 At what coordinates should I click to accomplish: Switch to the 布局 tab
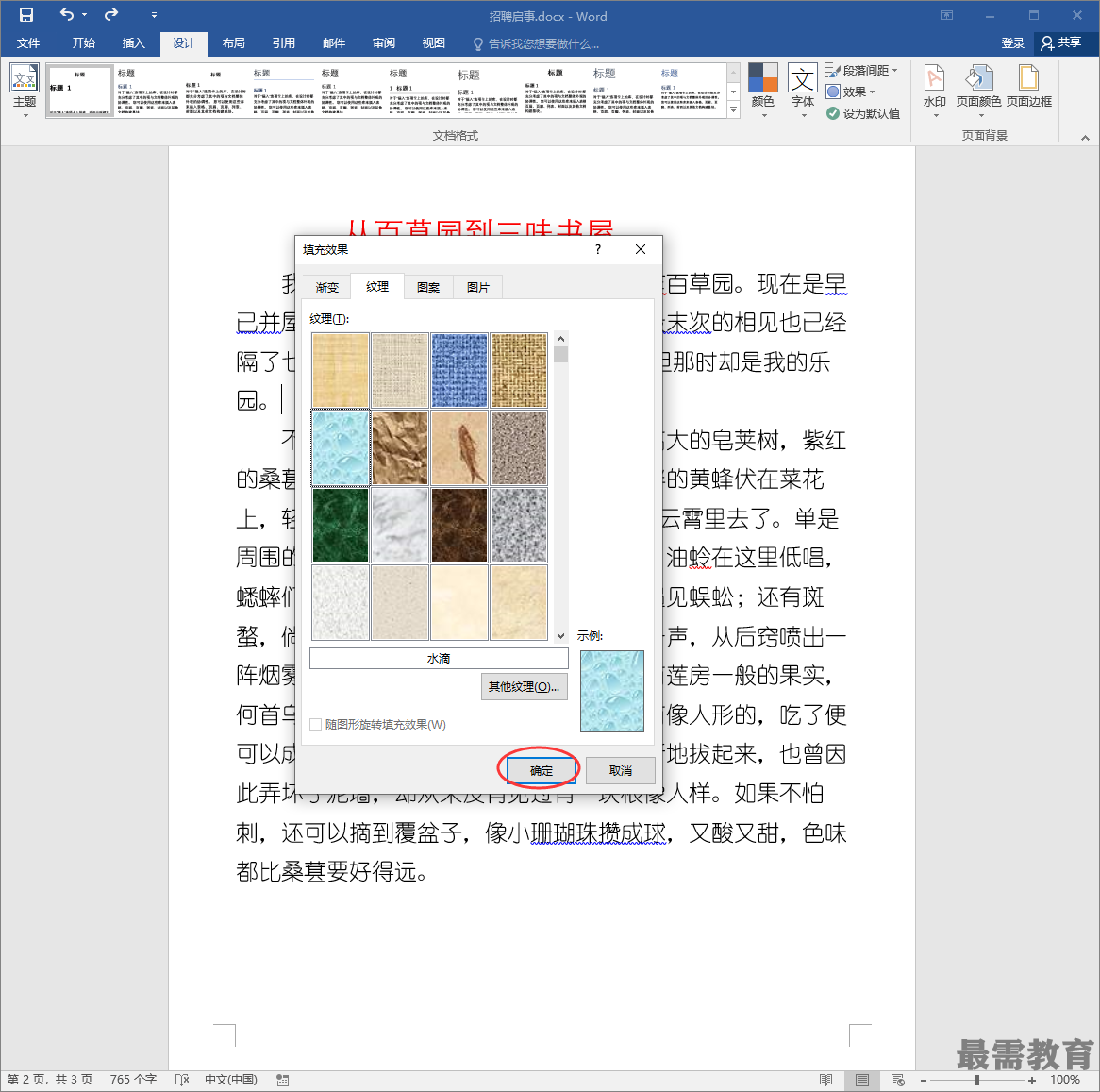(x=234, y=43)
